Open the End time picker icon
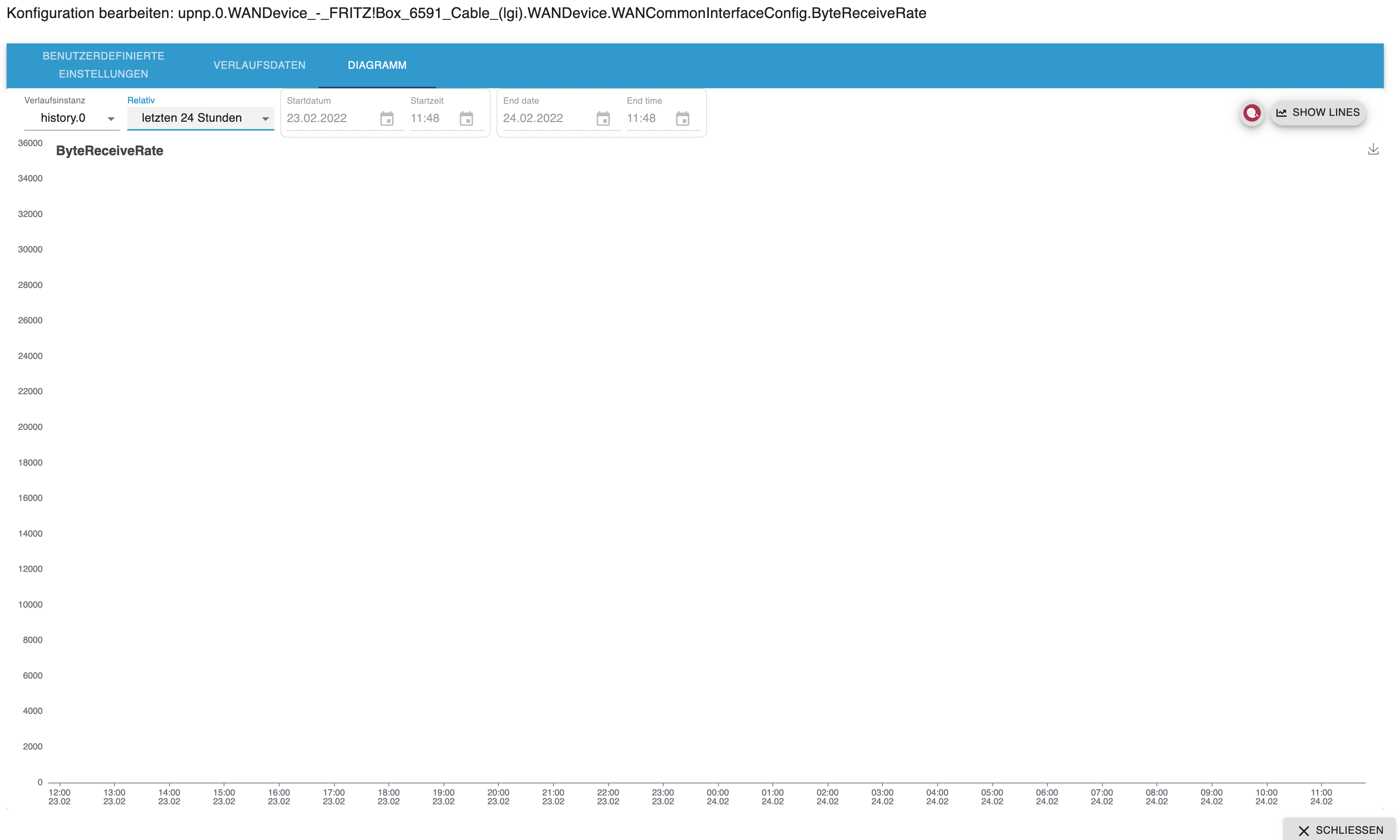 point(683,118)
